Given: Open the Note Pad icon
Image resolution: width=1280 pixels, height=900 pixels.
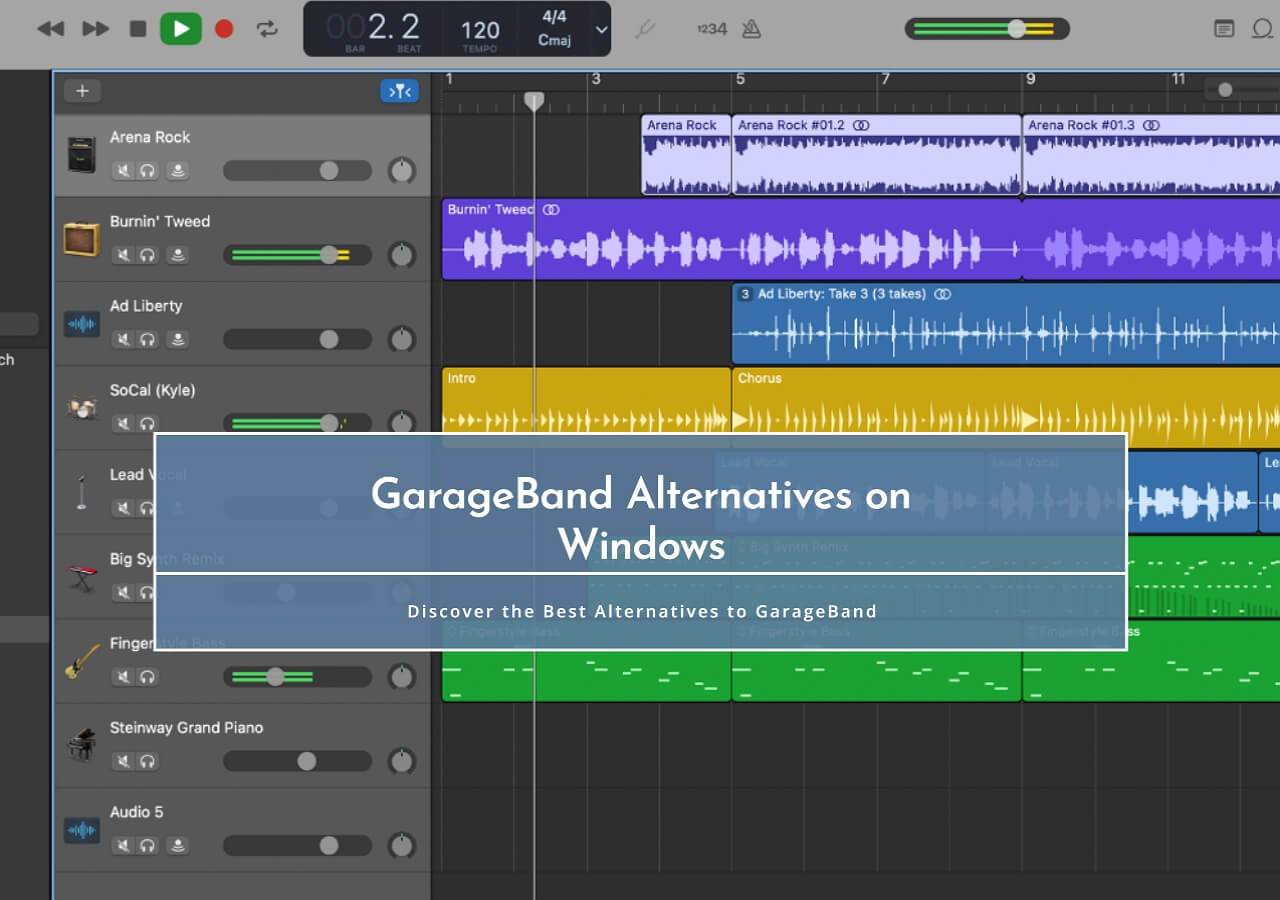Looking at the screenshot, I should (1224, 29).
